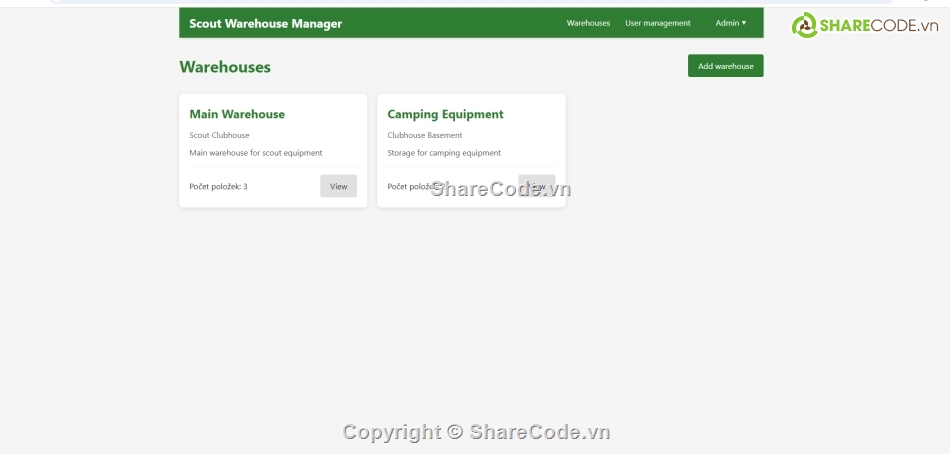The image size is (950, 454).
Task: View the Main Warehouse details
Action: tap(338, 186)
